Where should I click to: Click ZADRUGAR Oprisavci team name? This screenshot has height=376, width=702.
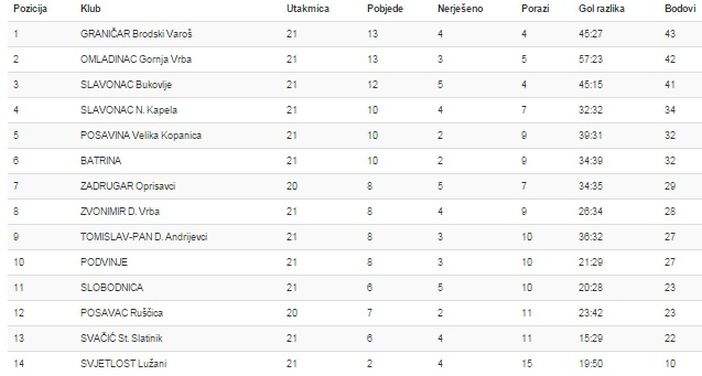tap(128, 186)
